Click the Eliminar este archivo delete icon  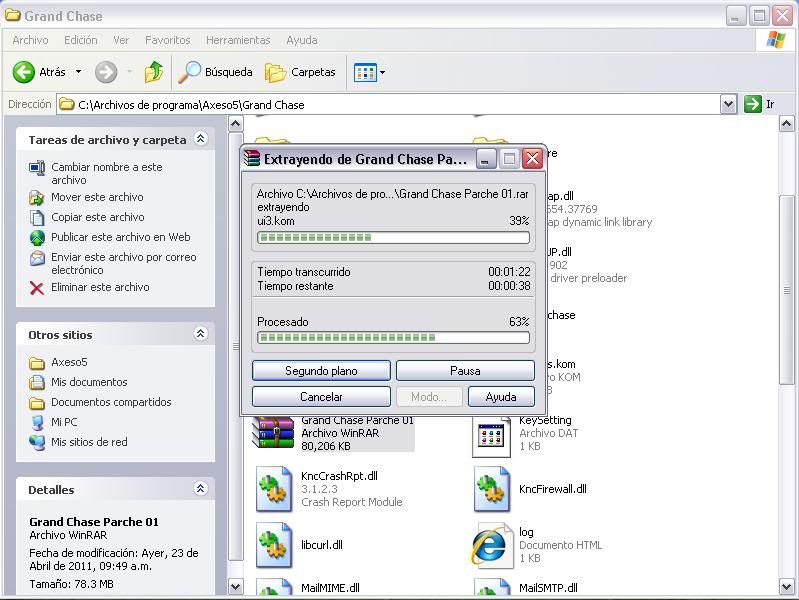pos(37,288)
